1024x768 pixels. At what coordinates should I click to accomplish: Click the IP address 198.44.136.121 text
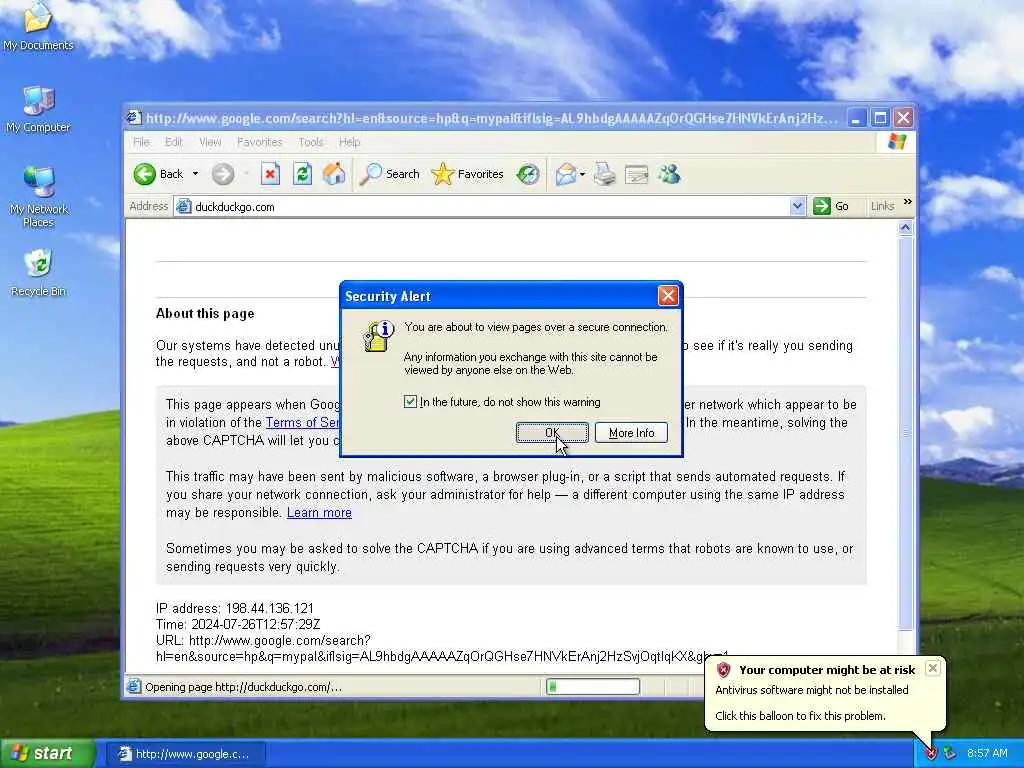[234, 608]
